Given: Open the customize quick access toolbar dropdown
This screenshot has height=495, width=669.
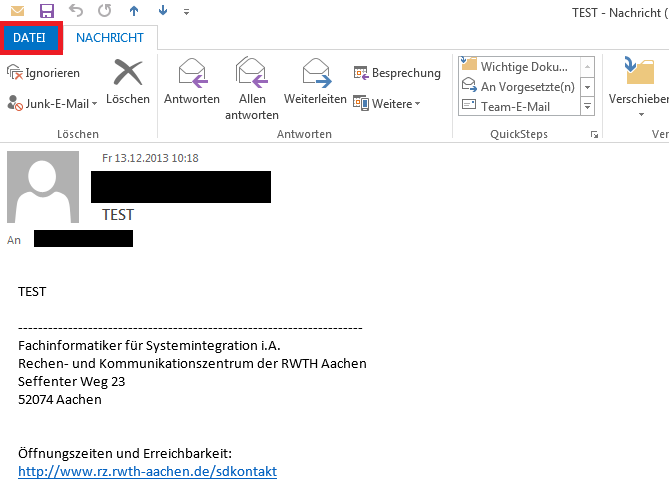Looking at the screenshot, I should 186,12.
